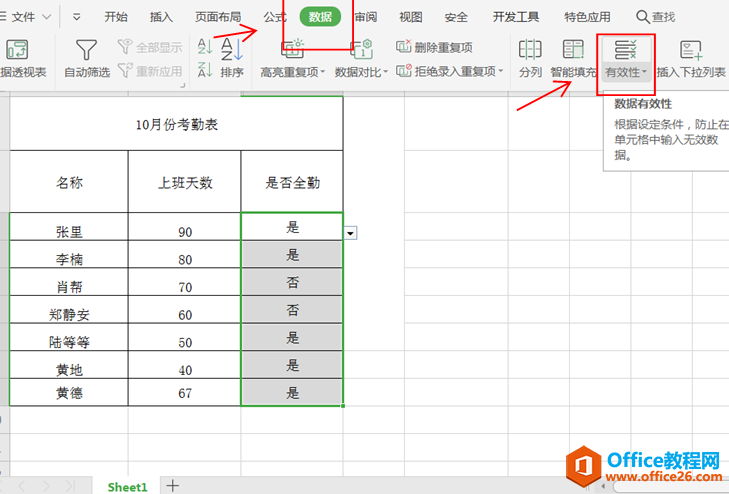Select 是否全勤 cell in 李楠's row
729x494 pixels.
click(x=292, y=254)
